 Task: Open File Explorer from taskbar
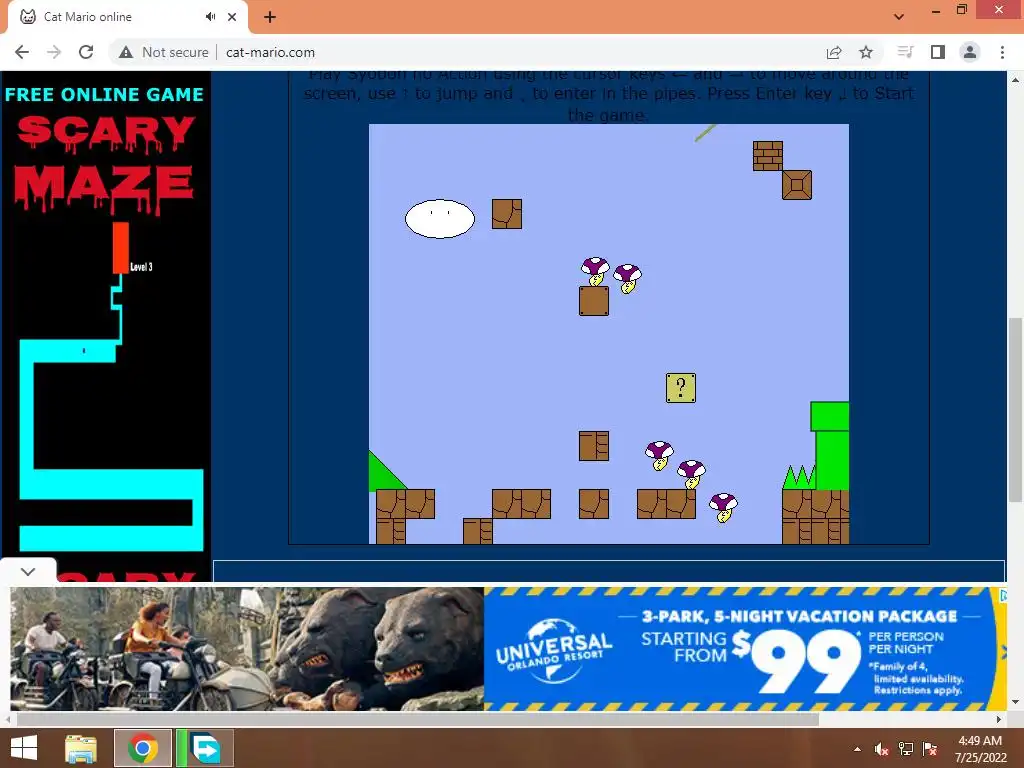81,748
